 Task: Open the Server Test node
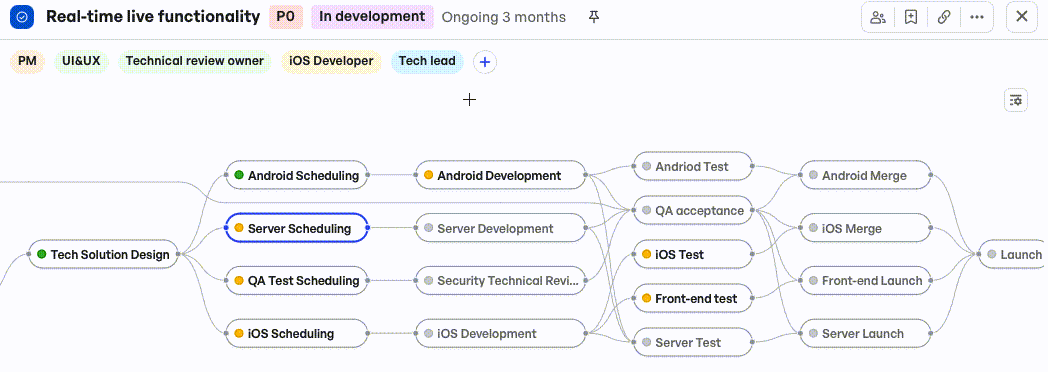tap(692, 342)
